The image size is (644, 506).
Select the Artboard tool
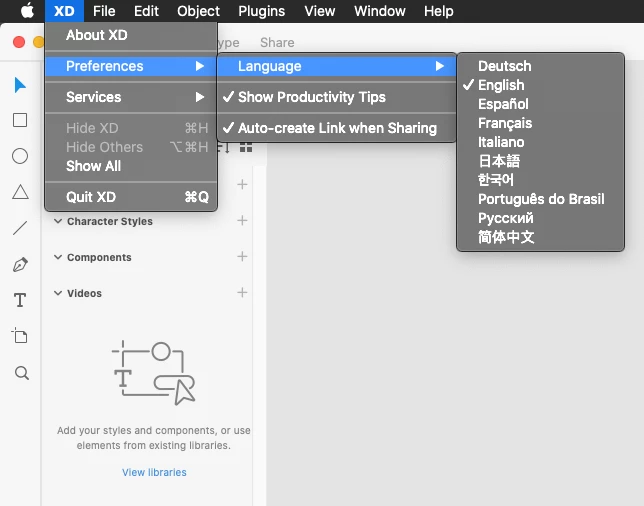pos(19,335)
